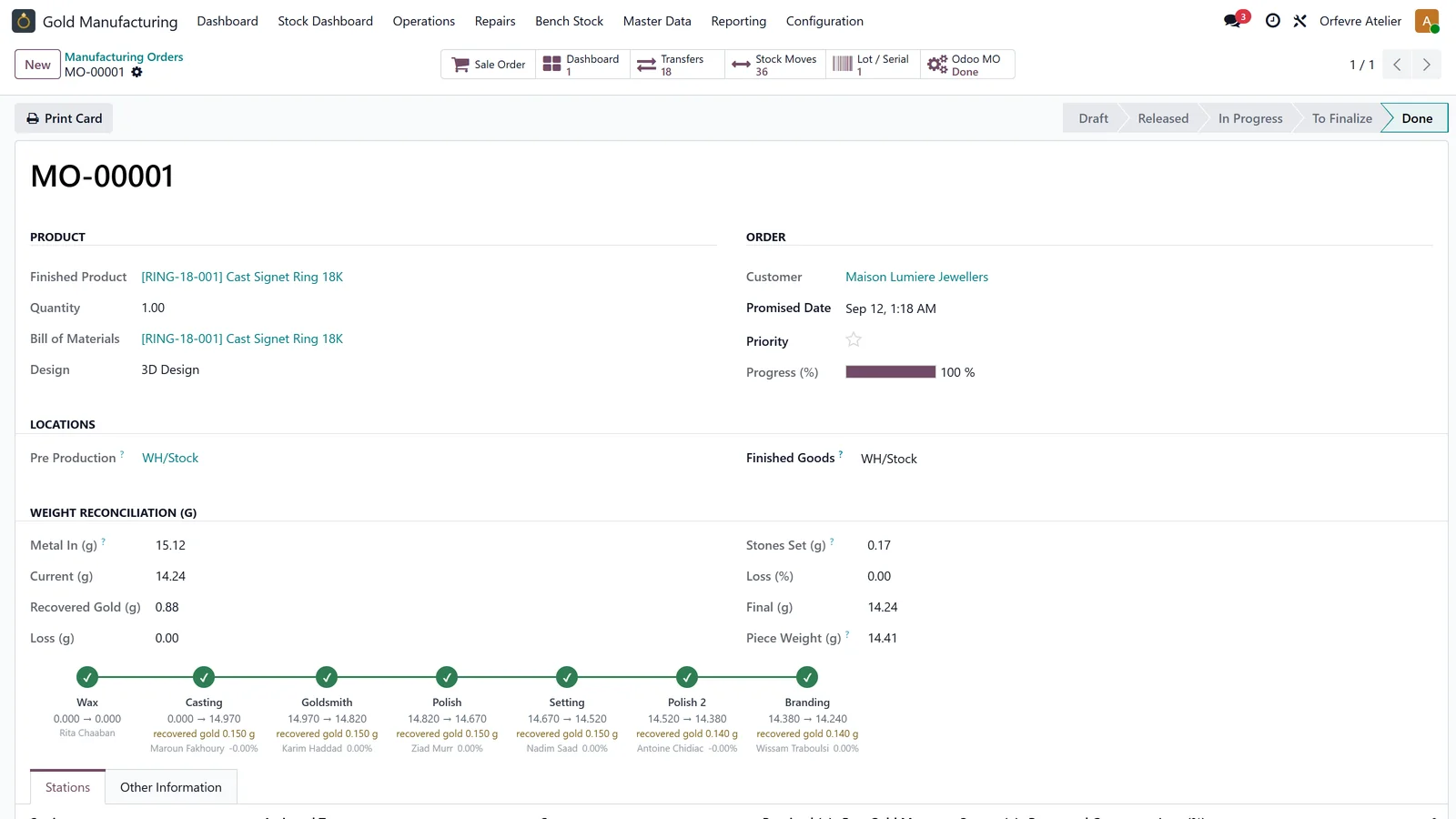Open the Lot / Serial smart button
Viewport: 1456px width, 819px height.
pyautogui.click(x=873, y=65)
